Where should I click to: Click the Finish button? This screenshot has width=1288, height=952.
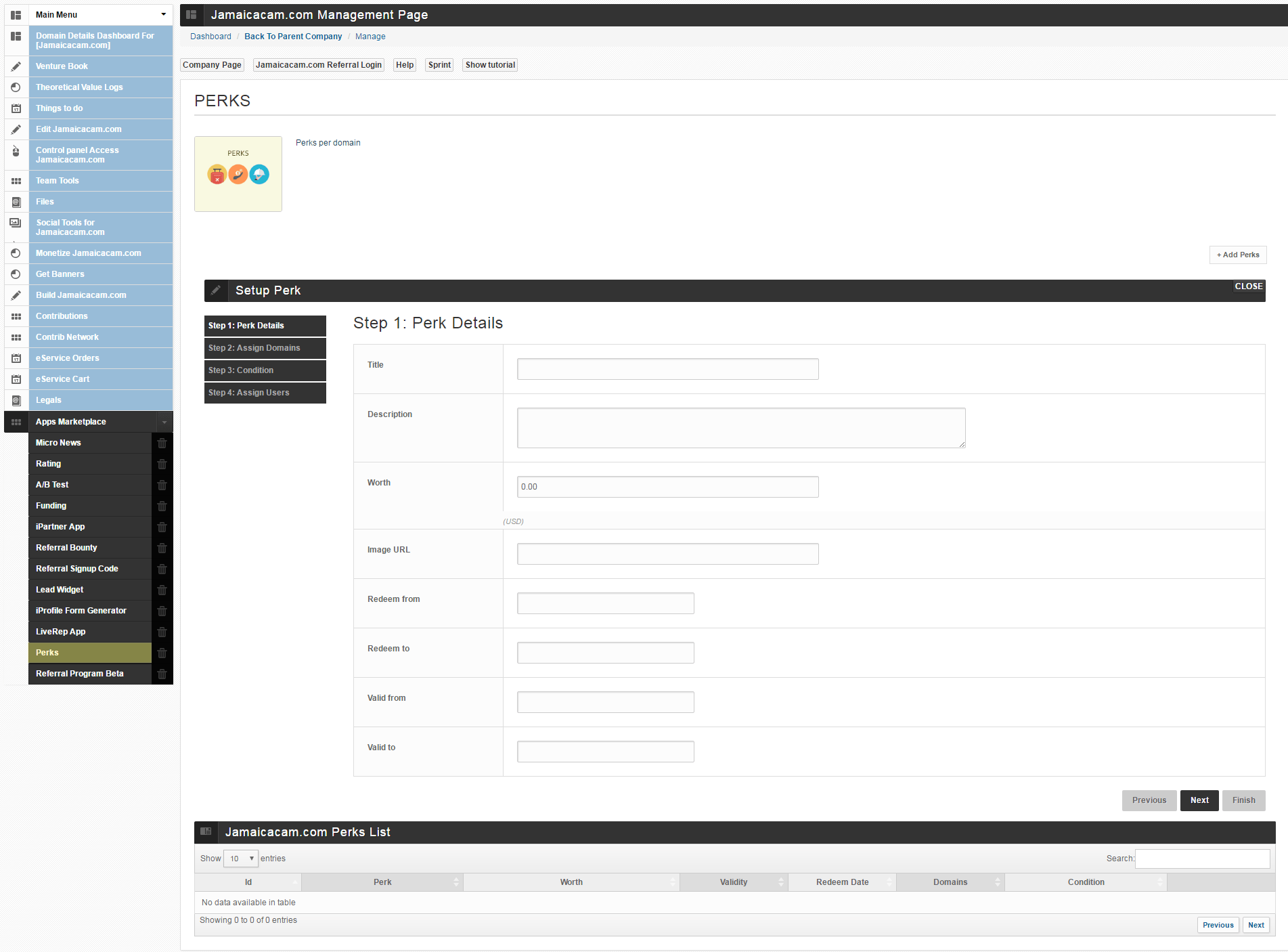(1243, 800)
